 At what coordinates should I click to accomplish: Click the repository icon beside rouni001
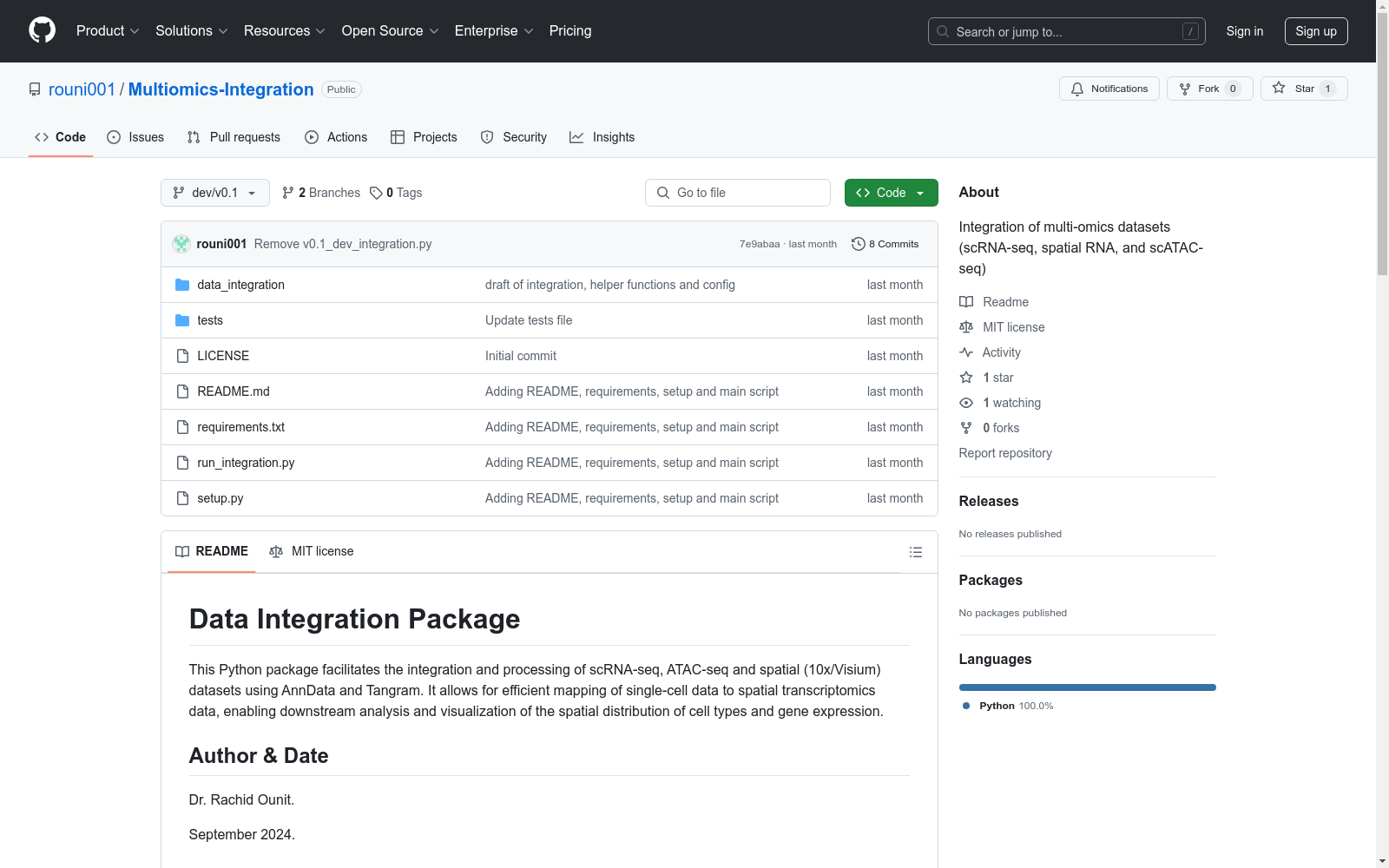pyautogui.click(x=35, y=89)
